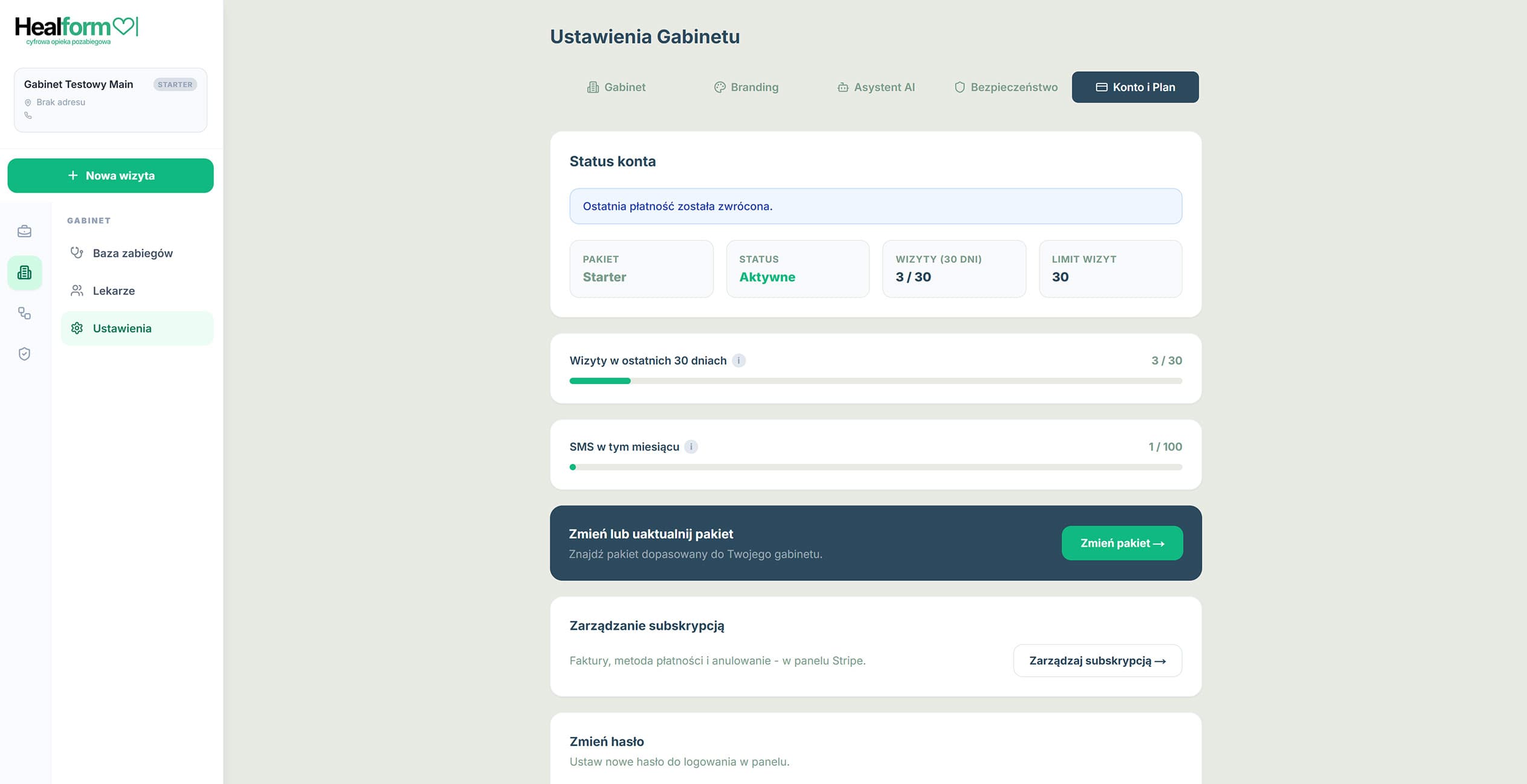Screen dimensions: 1527x784
Task: Open the shield check icon in sidebar rail
Action: click(x=24, y=354)
